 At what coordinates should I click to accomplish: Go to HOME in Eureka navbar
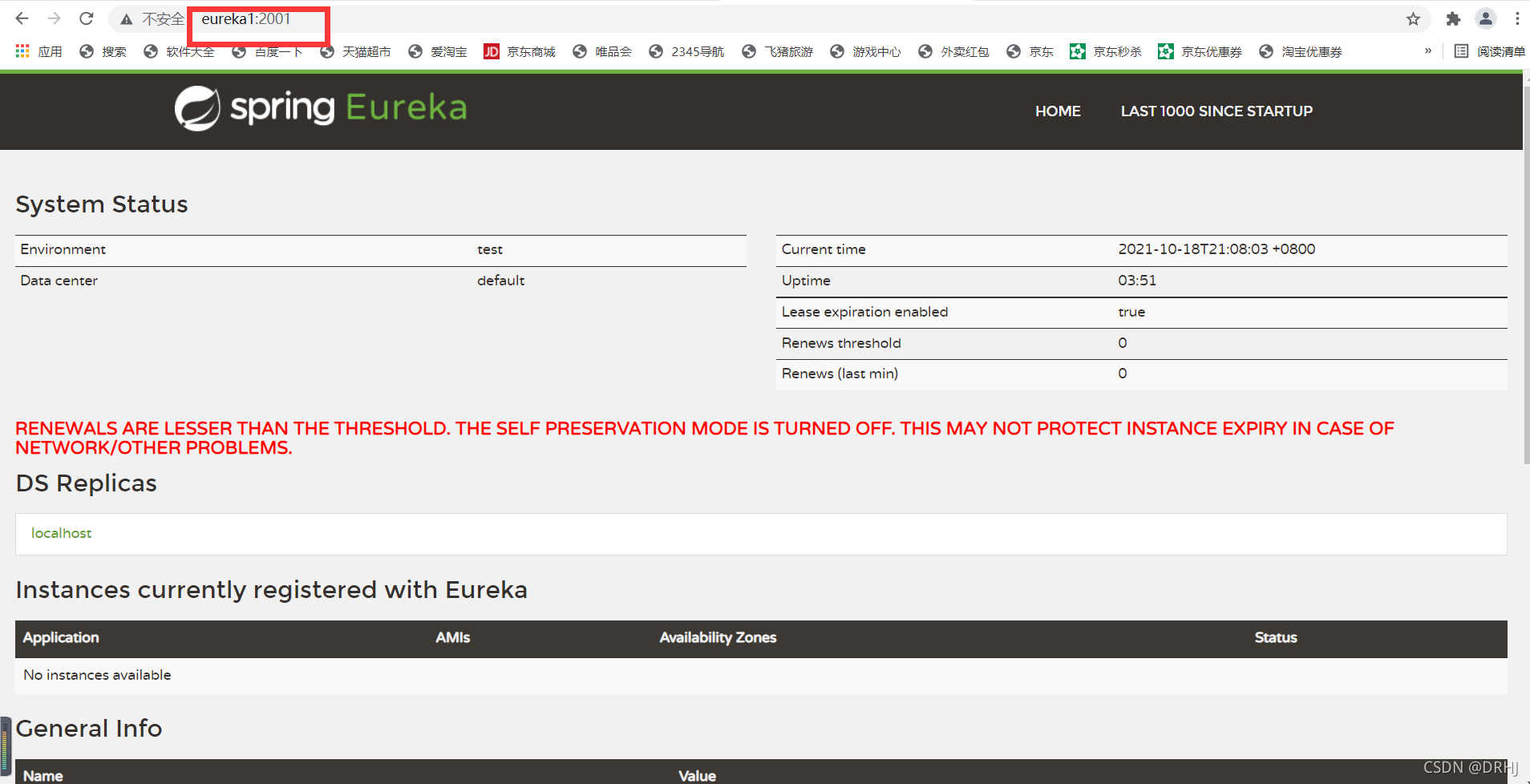pos(1058,111)
